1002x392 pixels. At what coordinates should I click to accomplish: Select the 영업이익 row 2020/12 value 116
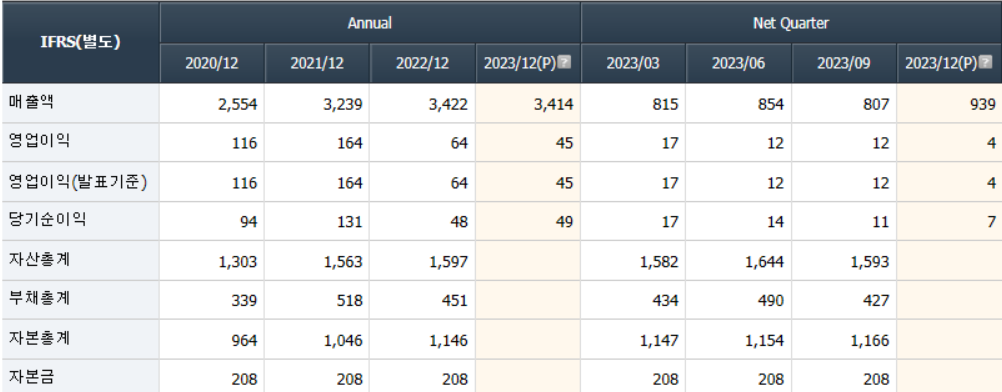(245, 143)
